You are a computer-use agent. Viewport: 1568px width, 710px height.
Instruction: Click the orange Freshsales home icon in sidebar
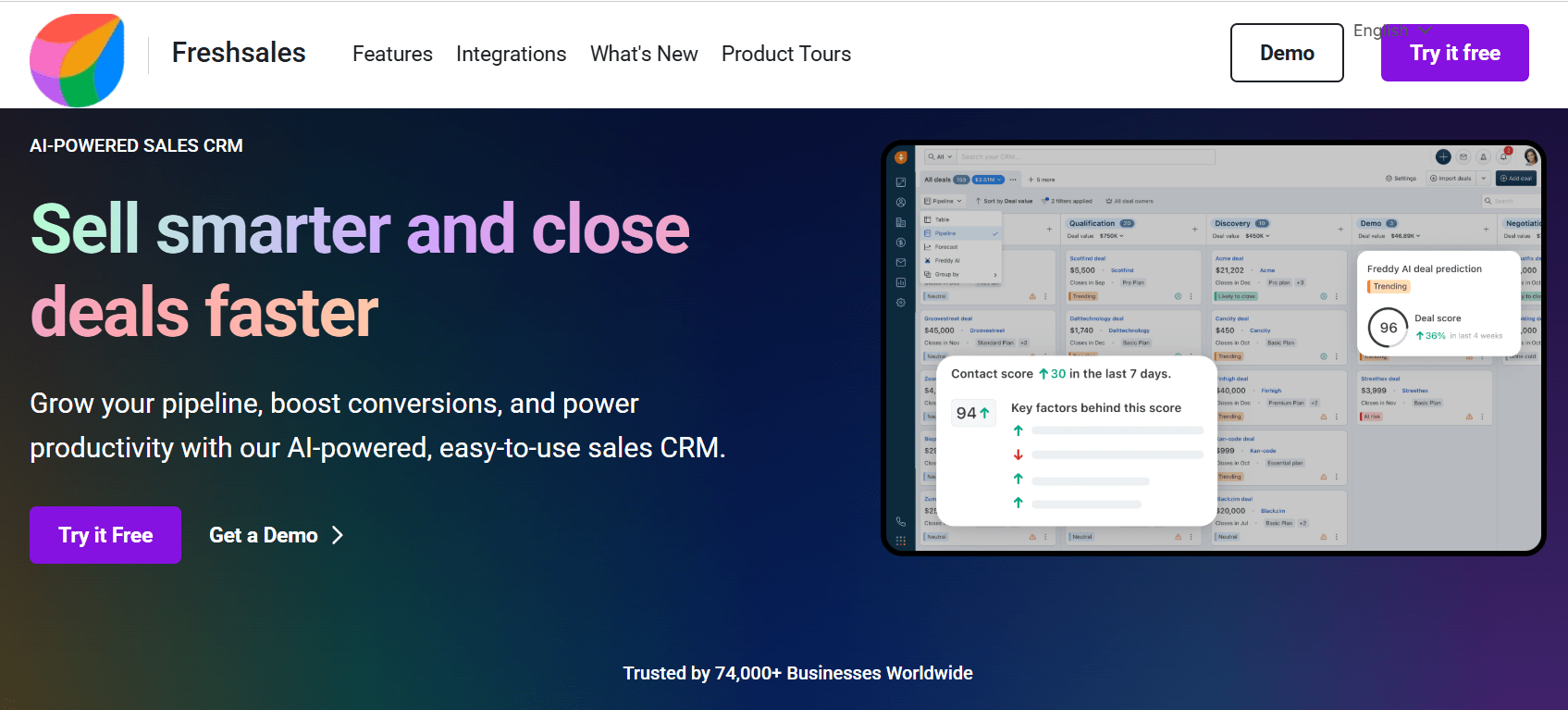(x=901, y=157)
